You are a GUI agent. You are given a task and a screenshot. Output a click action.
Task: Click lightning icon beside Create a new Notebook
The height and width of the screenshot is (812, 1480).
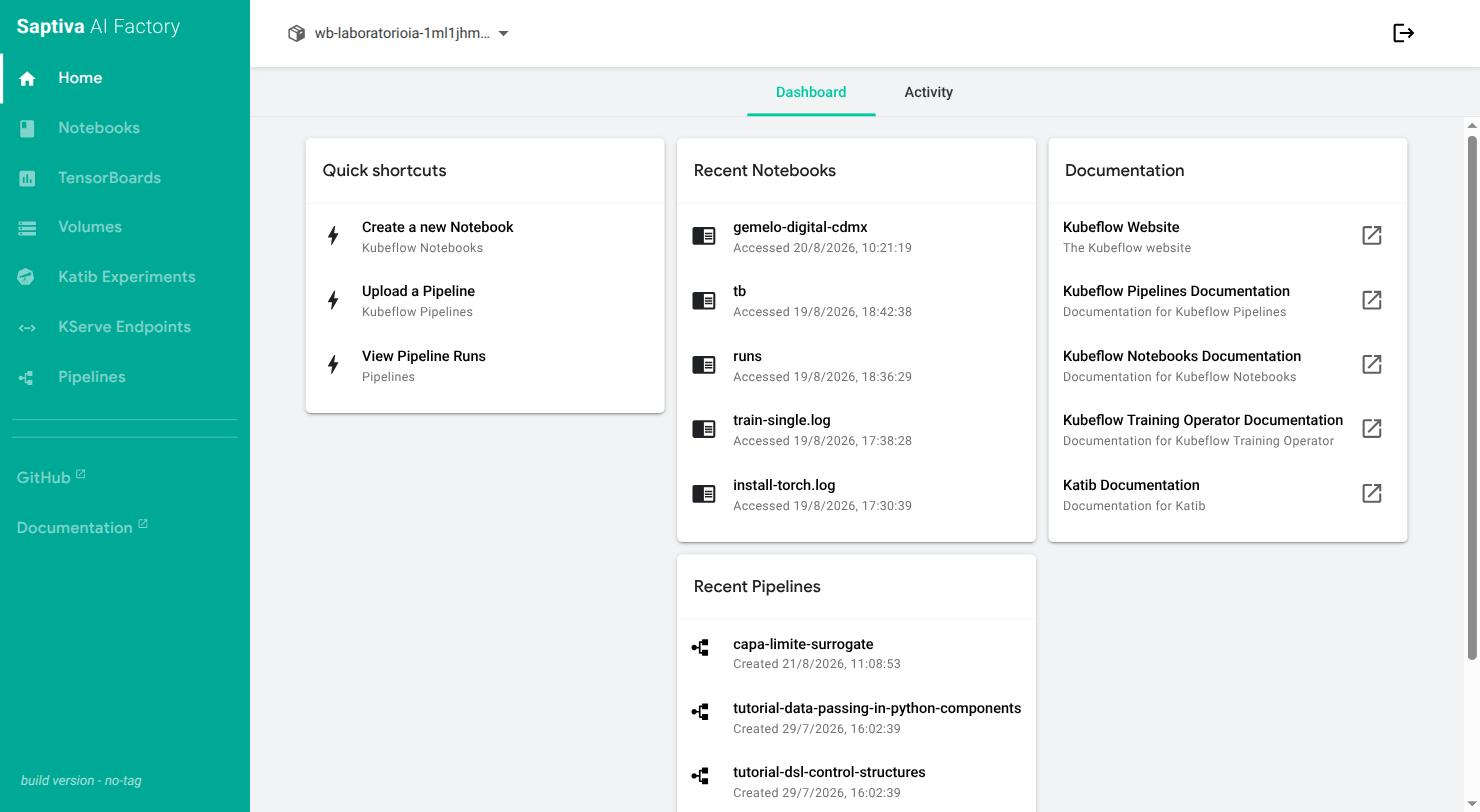click(x=333, y=236)
